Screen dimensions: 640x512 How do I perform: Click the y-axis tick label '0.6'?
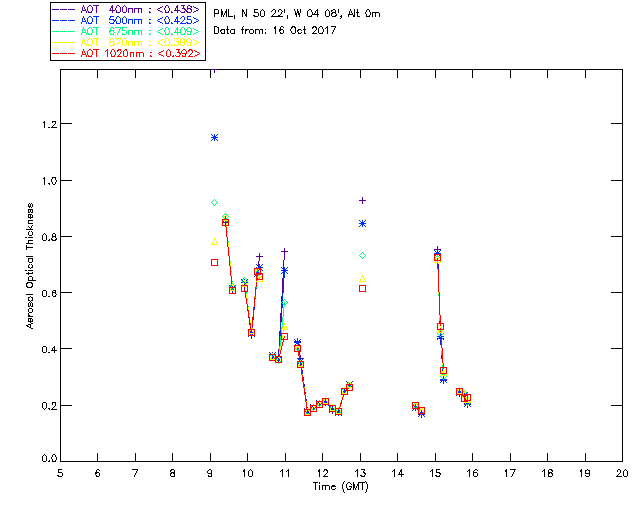coord(49,293)
